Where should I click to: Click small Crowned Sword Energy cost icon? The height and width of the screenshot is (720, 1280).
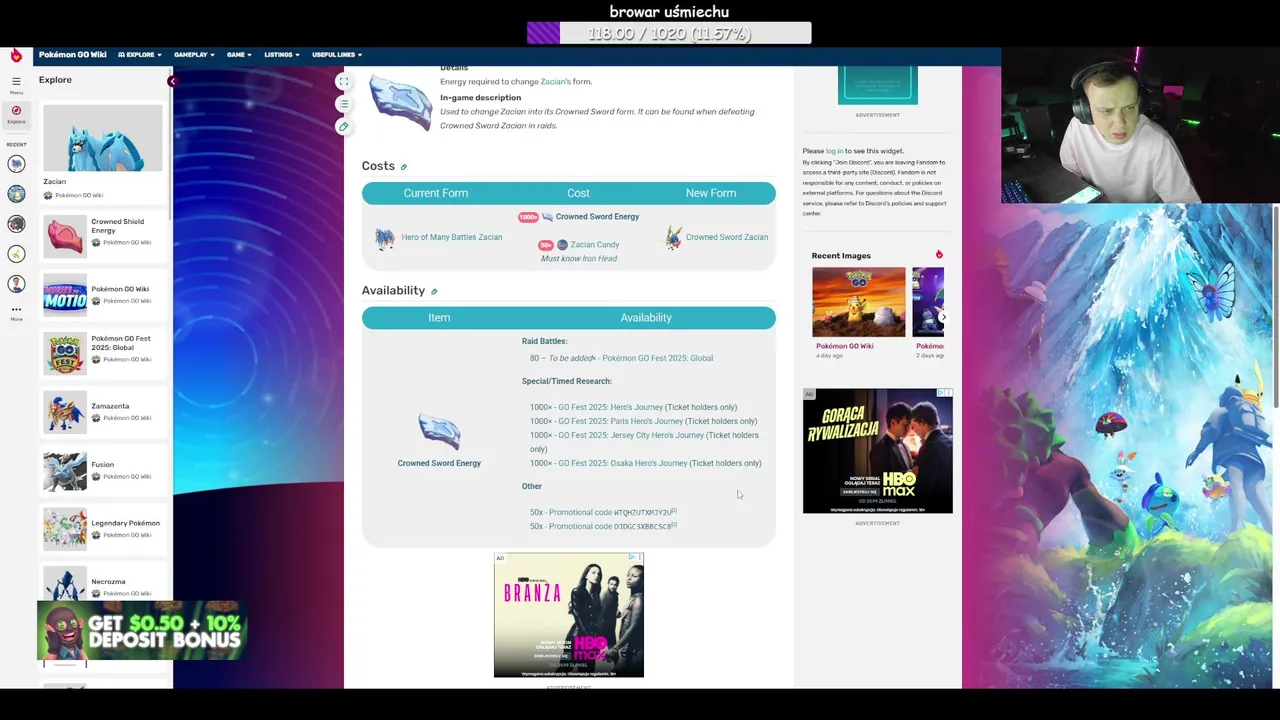(547, 217)
